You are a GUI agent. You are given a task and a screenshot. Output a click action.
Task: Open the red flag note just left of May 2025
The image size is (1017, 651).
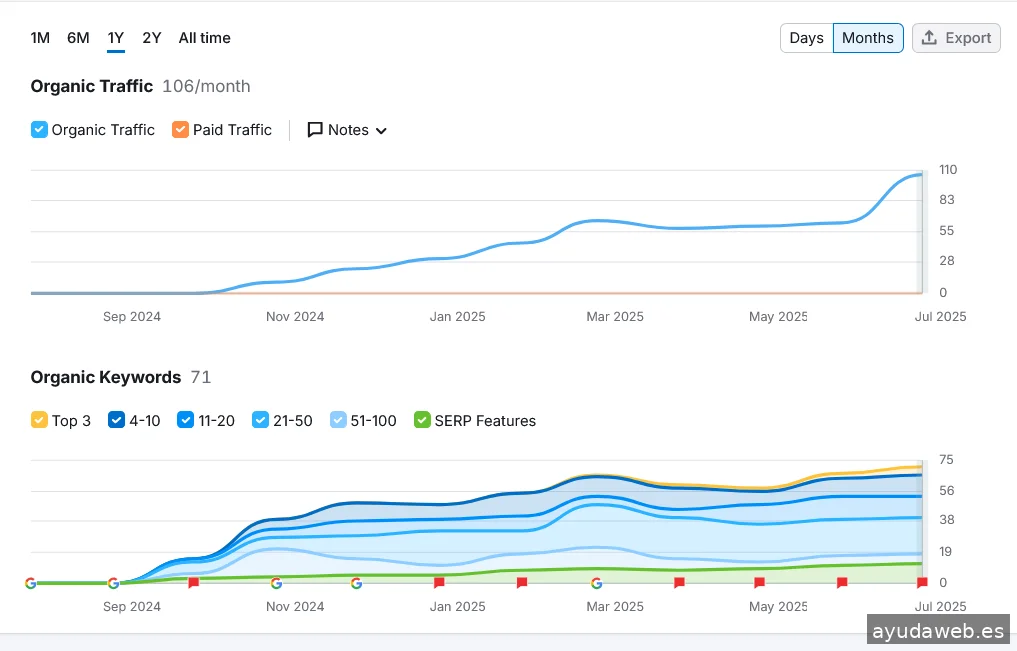[x=759, y=582]
